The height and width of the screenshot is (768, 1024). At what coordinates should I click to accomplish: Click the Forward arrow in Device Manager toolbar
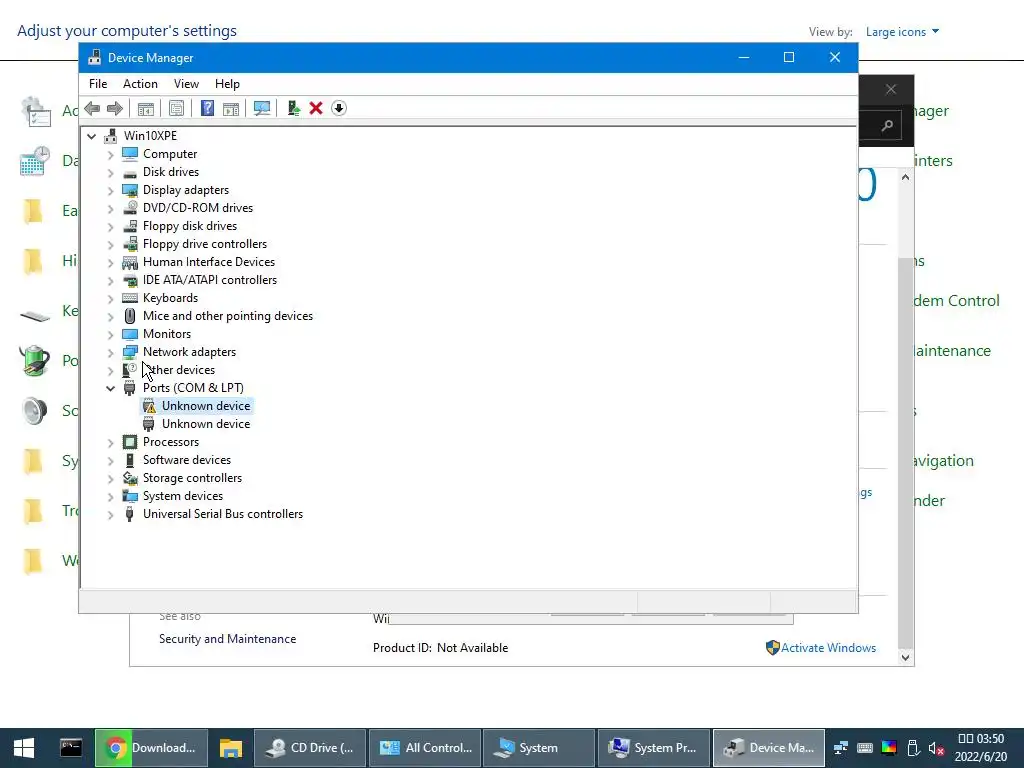point(115,108)
